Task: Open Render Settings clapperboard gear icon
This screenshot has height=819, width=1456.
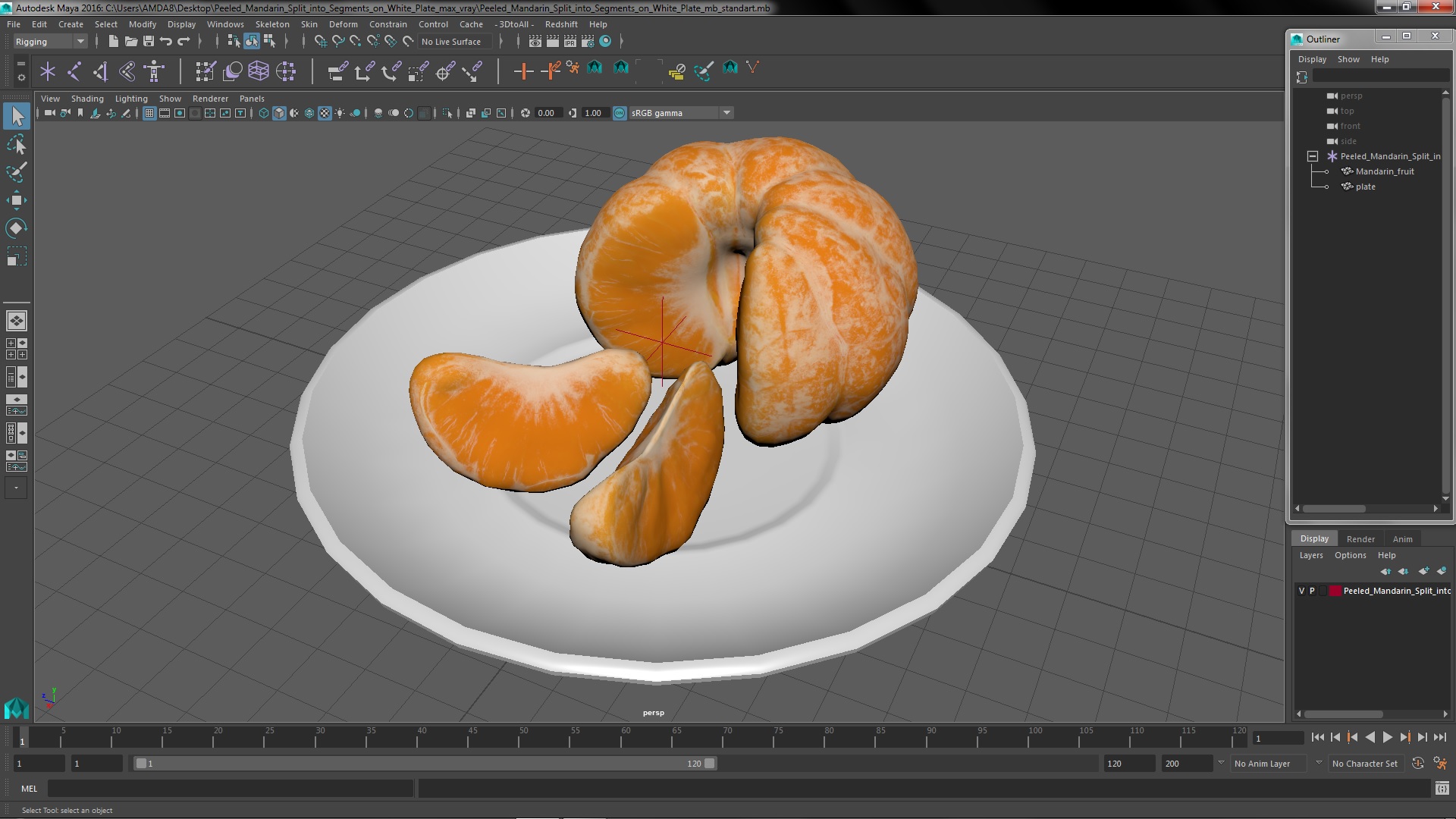Action: click(x=588, y=42)
